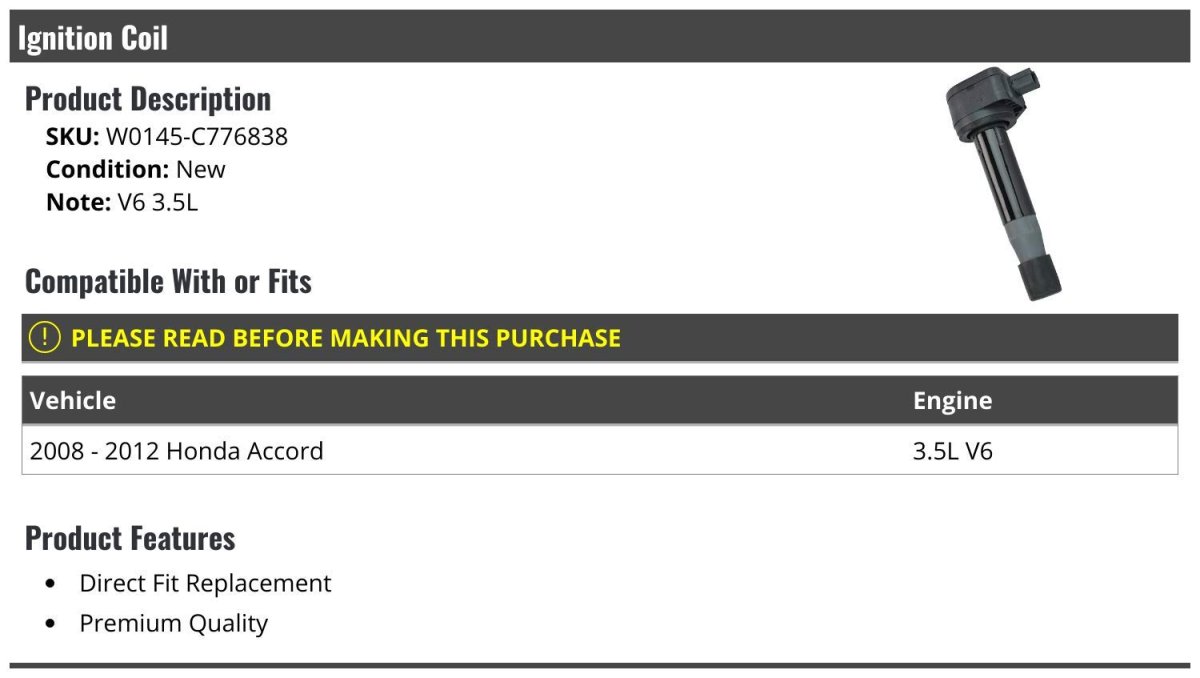Click the Condition label
1200x678 pixels.
[107, 169]
